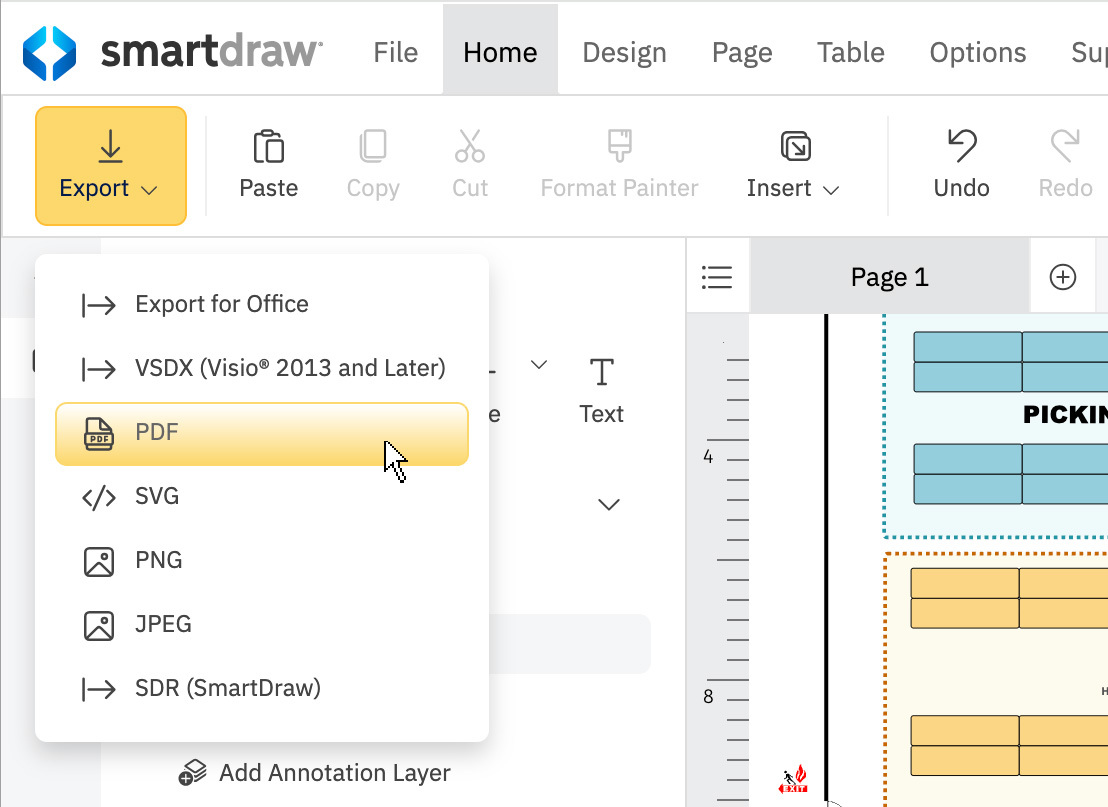Expand the chevron below Text tool
This screenshot has width=1108, height=807.
[x=608, y=505]
